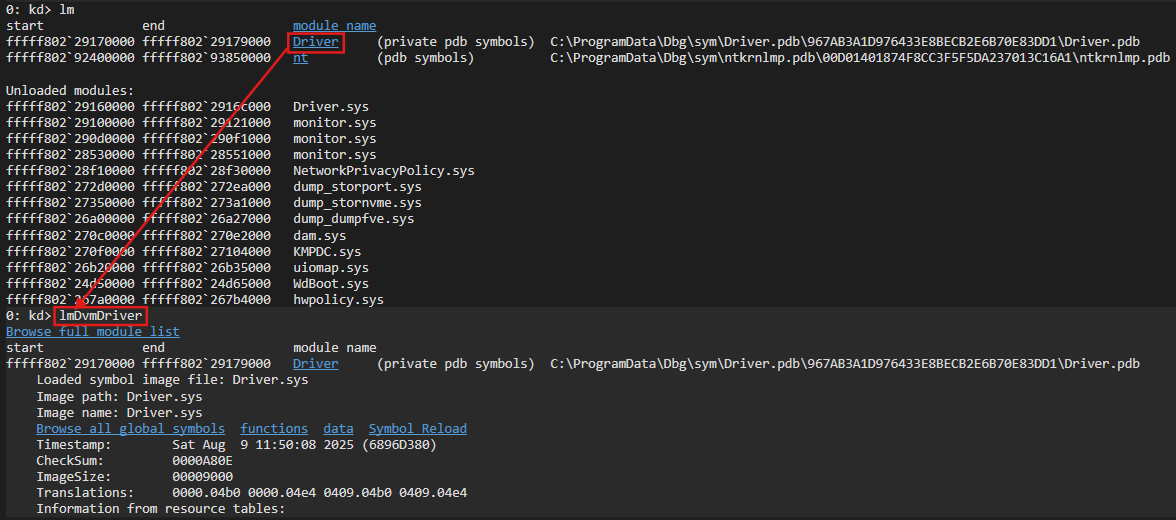Screen dimensions: 1176x520
Task: Click the 'hwpolicy.sys' entry
Action: pos(338,300)
